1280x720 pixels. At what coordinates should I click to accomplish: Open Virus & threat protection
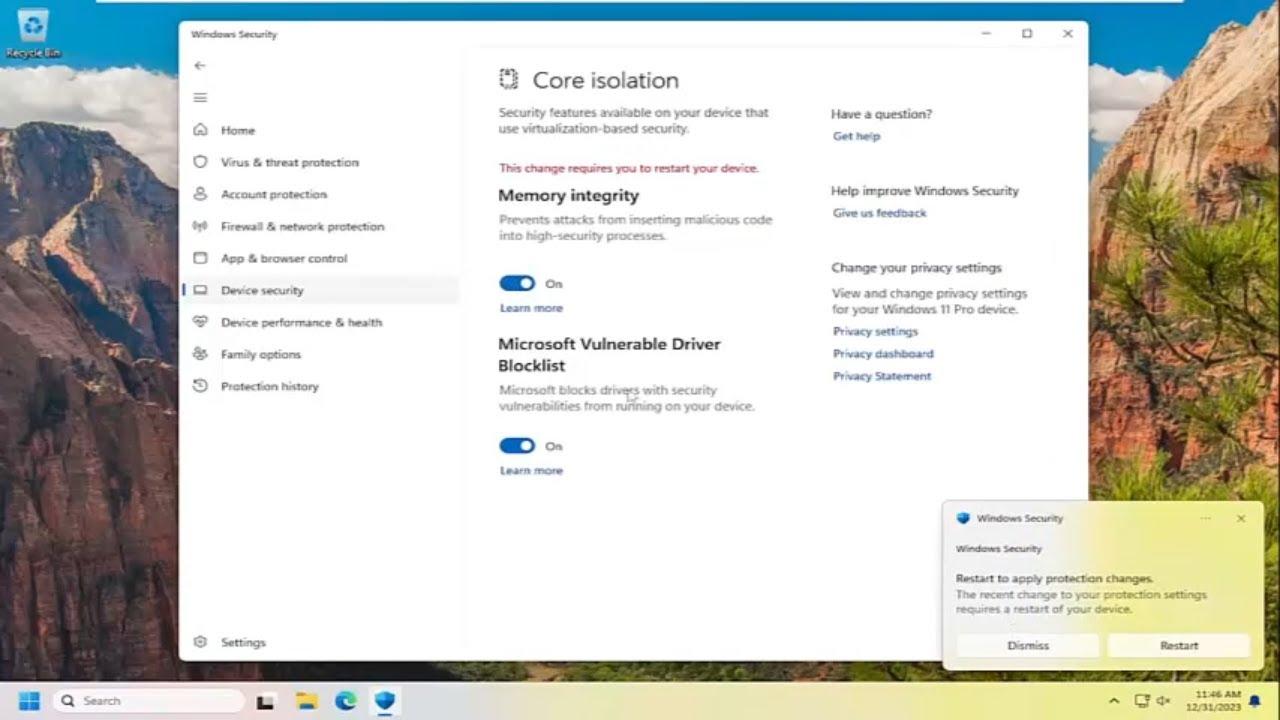[x=201, y=162]
